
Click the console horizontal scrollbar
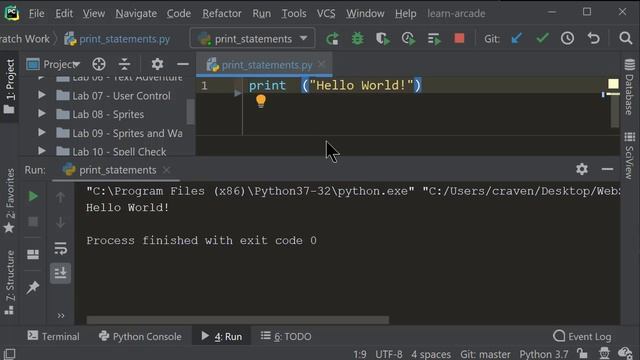tap(238, 320)
